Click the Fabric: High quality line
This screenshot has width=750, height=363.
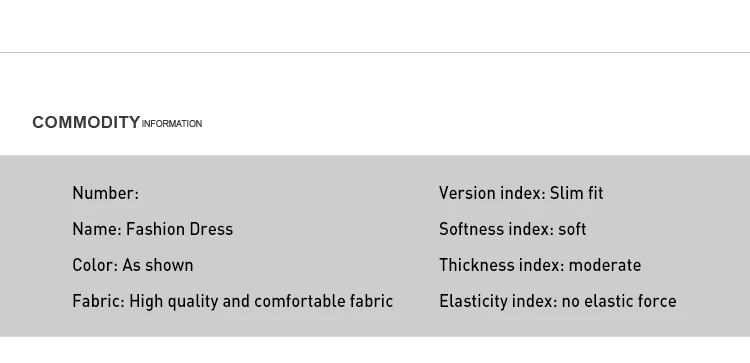click(232, 301)
